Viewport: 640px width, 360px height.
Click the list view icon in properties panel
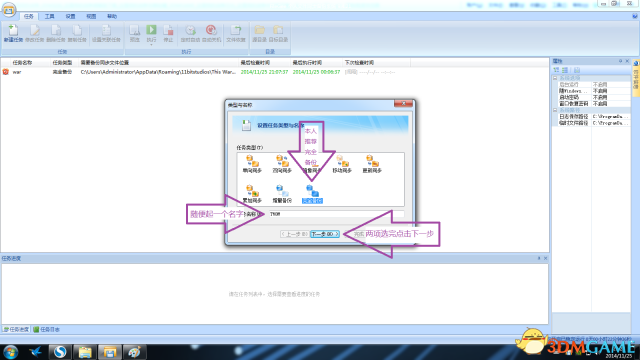[x=565, y=70]
